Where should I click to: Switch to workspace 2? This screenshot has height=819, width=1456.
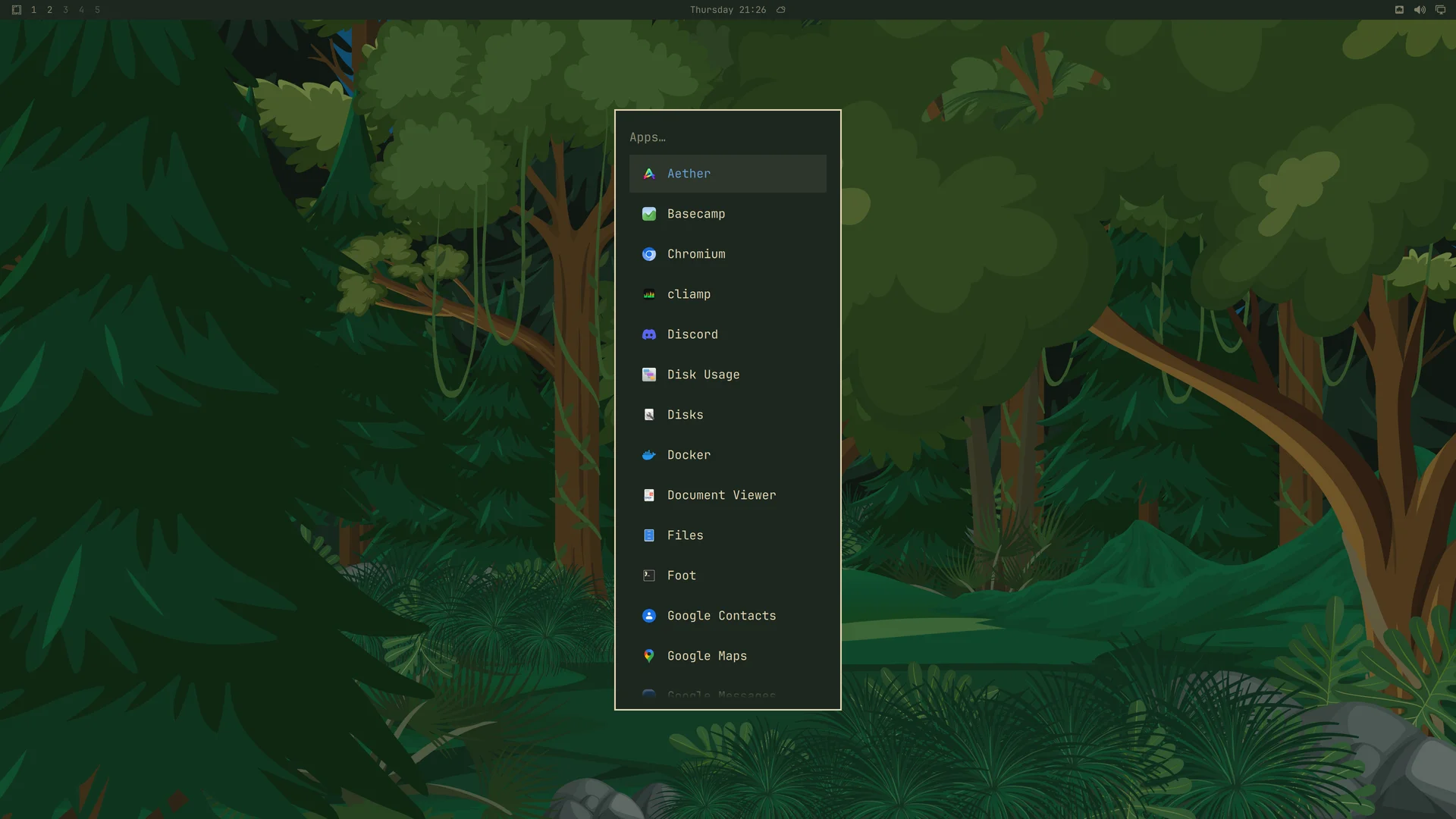tap(49, 10)
